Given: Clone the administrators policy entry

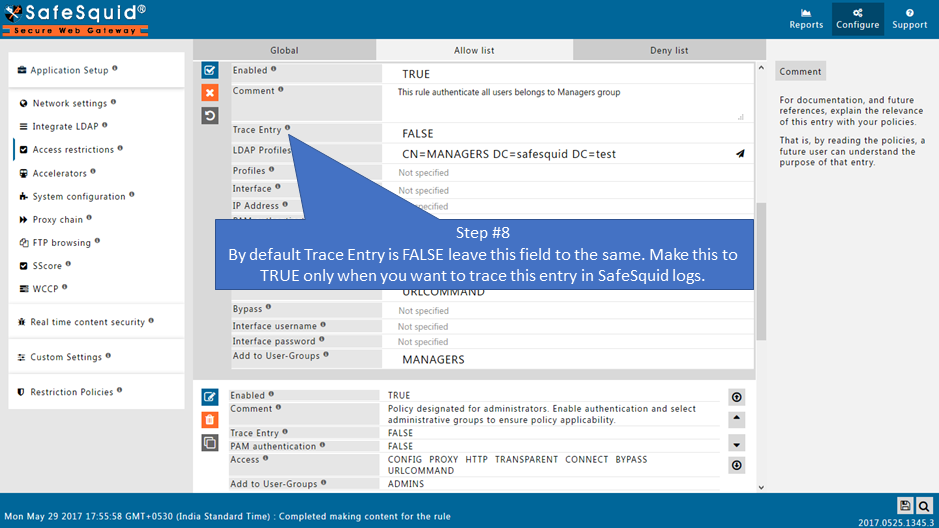Looking at the screenshot, I should click(x=210, y=443).
